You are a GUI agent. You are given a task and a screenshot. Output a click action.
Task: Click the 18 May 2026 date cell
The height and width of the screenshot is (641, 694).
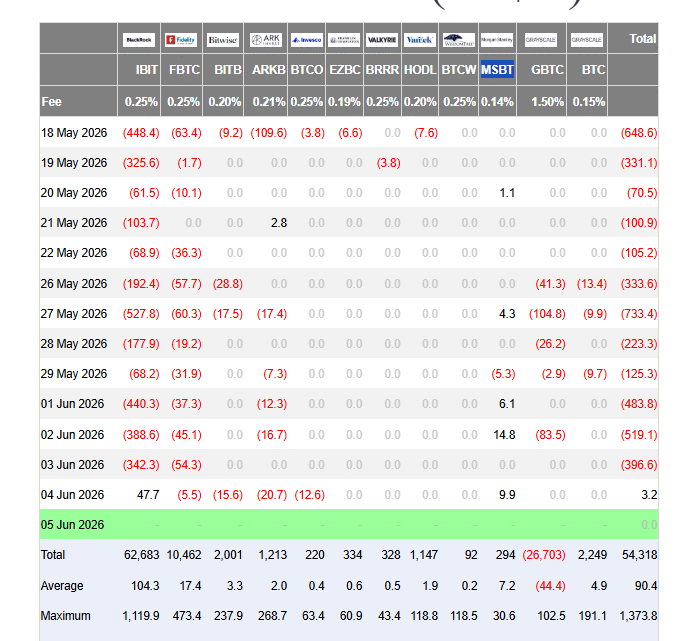74,133
